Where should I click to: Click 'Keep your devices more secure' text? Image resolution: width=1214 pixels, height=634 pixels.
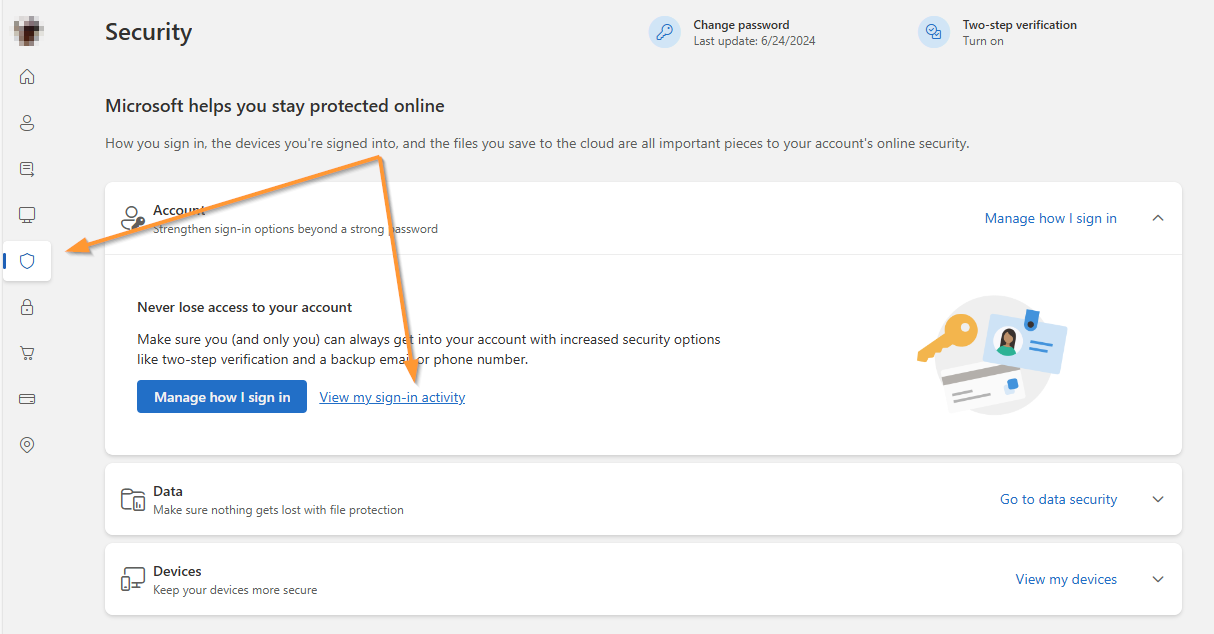(x=235, y=590)
